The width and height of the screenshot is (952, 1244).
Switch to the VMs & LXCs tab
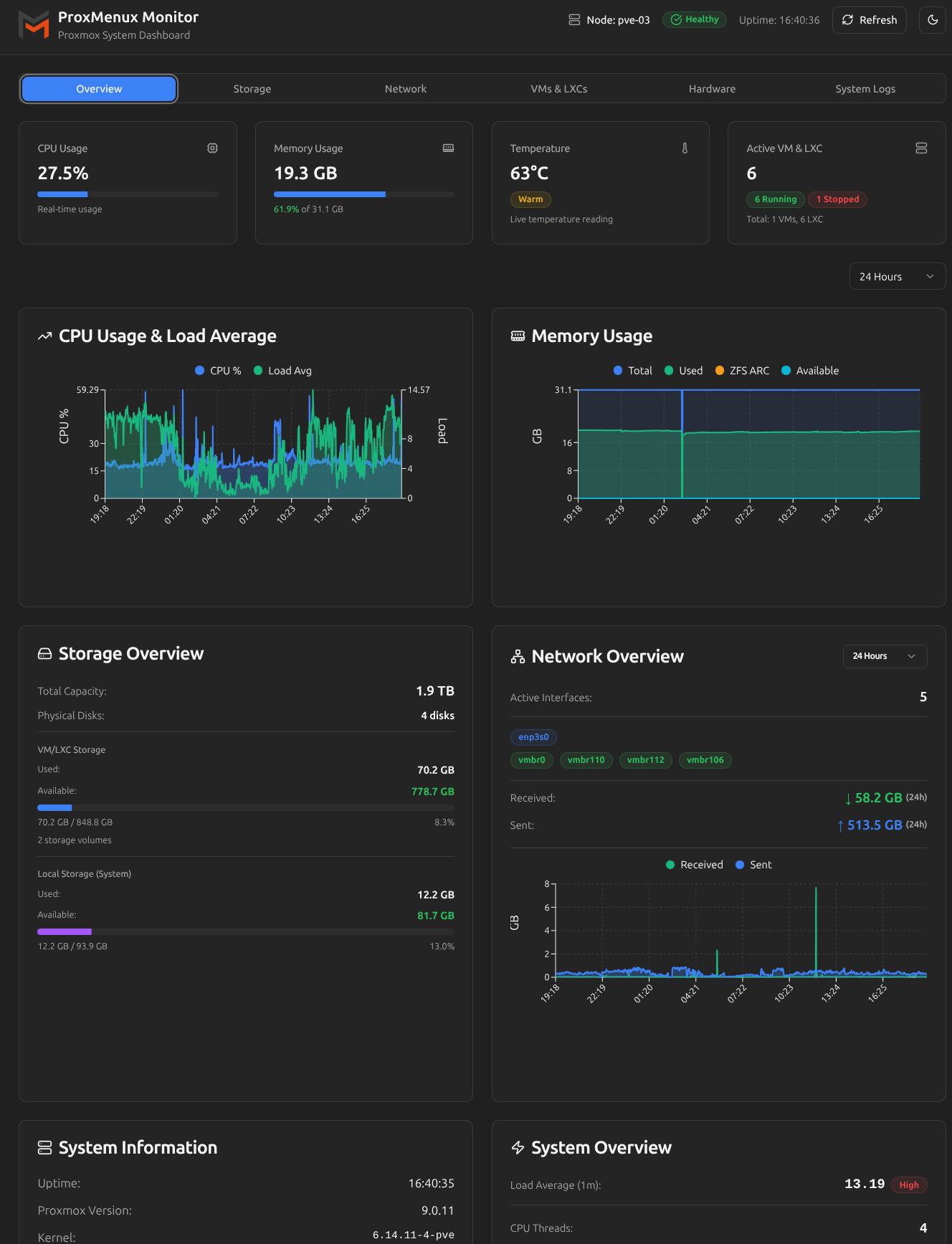coord(558,89)
